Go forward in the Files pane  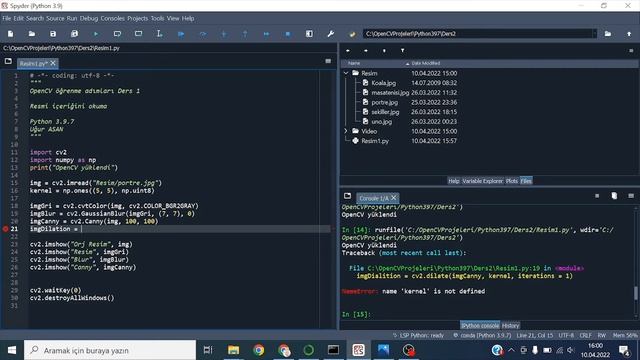tap(366, 51)
